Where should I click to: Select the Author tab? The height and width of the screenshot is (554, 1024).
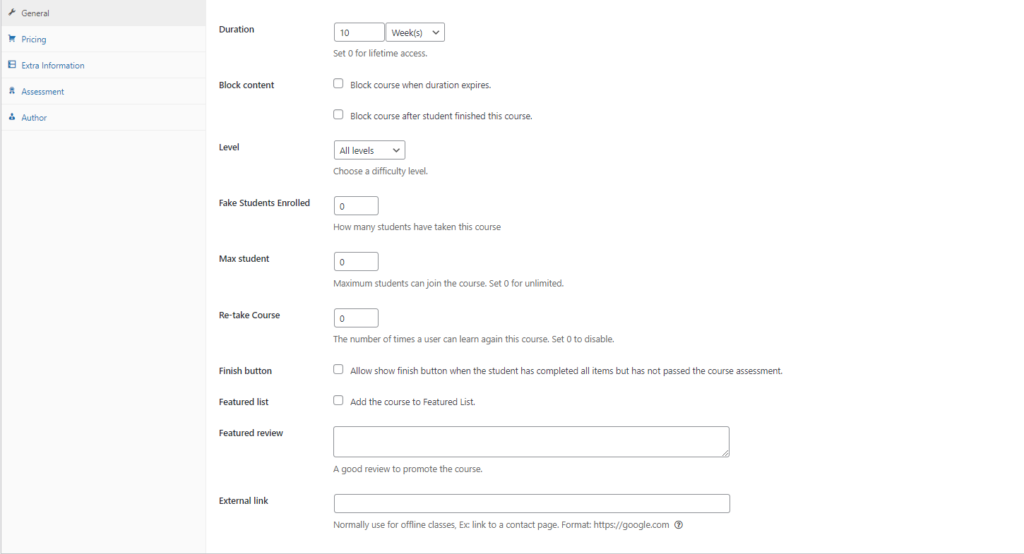[x=33, y=117]
